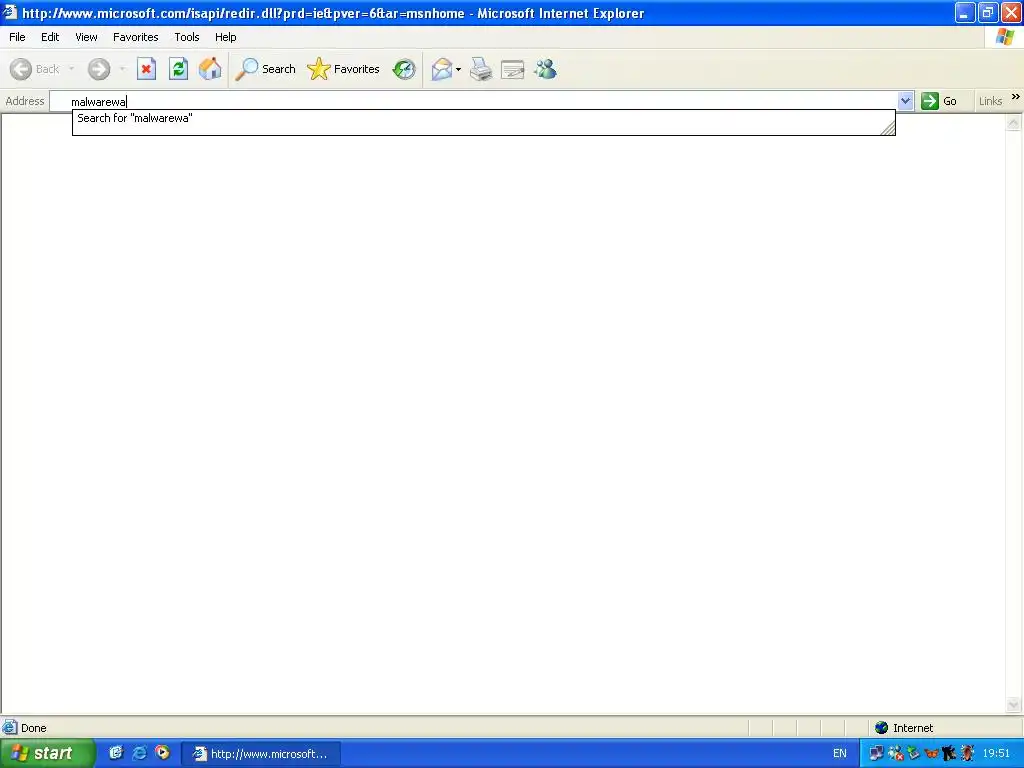Expand the Back button history arrow
Image resolution: width=1024 pixels, height=768 pixels.
[71, 69]
